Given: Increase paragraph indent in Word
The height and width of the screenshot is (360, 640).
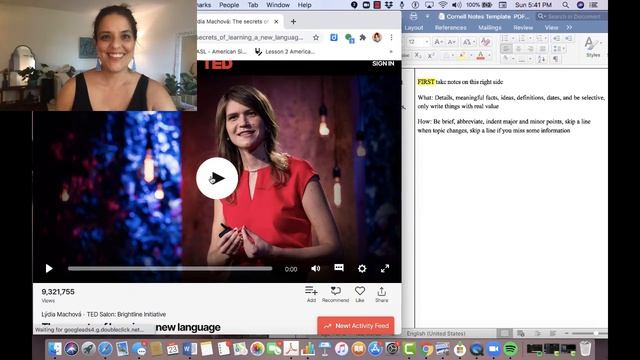Looking at the screenshot, I should point(569,38).
